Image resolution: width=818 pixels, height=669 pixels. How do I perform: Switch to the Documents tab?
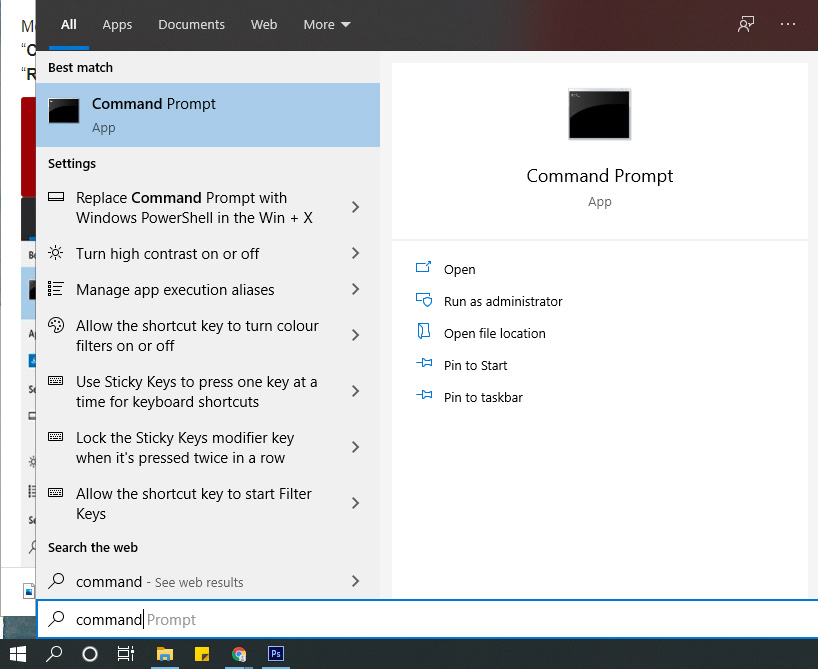(191, 25)
